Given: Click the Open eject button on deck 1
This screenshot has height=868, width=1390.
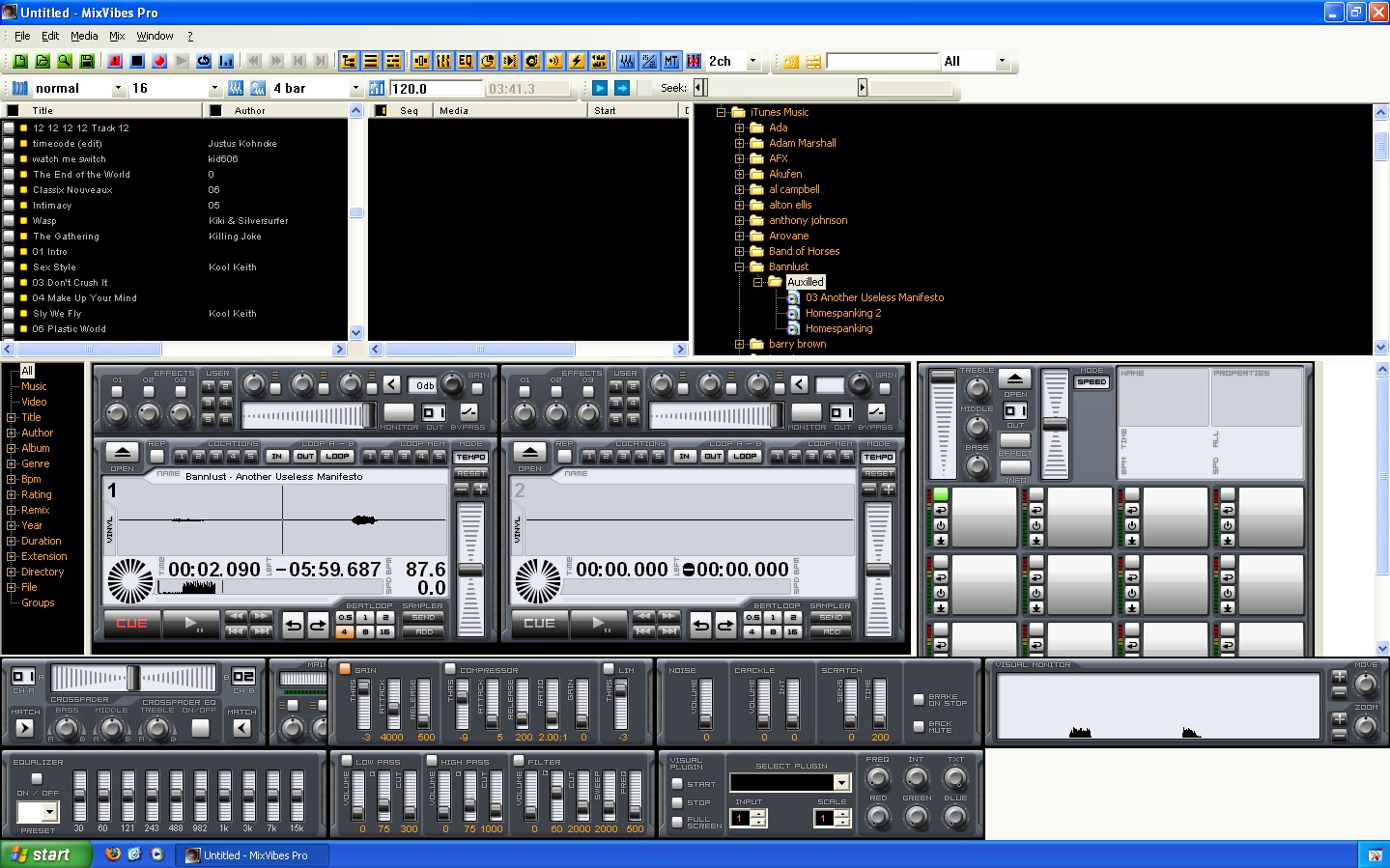Looking at the screenshot, I should 122,452.
